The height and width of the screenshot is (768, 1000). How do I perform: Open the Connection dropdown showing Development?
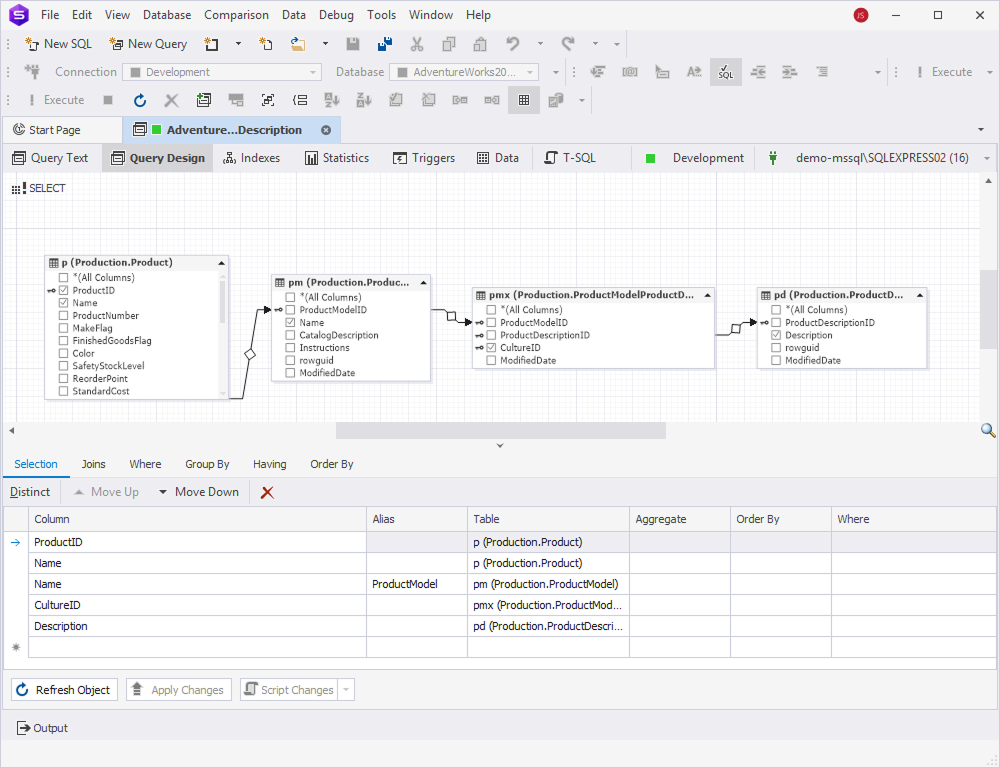coord(221,72)
